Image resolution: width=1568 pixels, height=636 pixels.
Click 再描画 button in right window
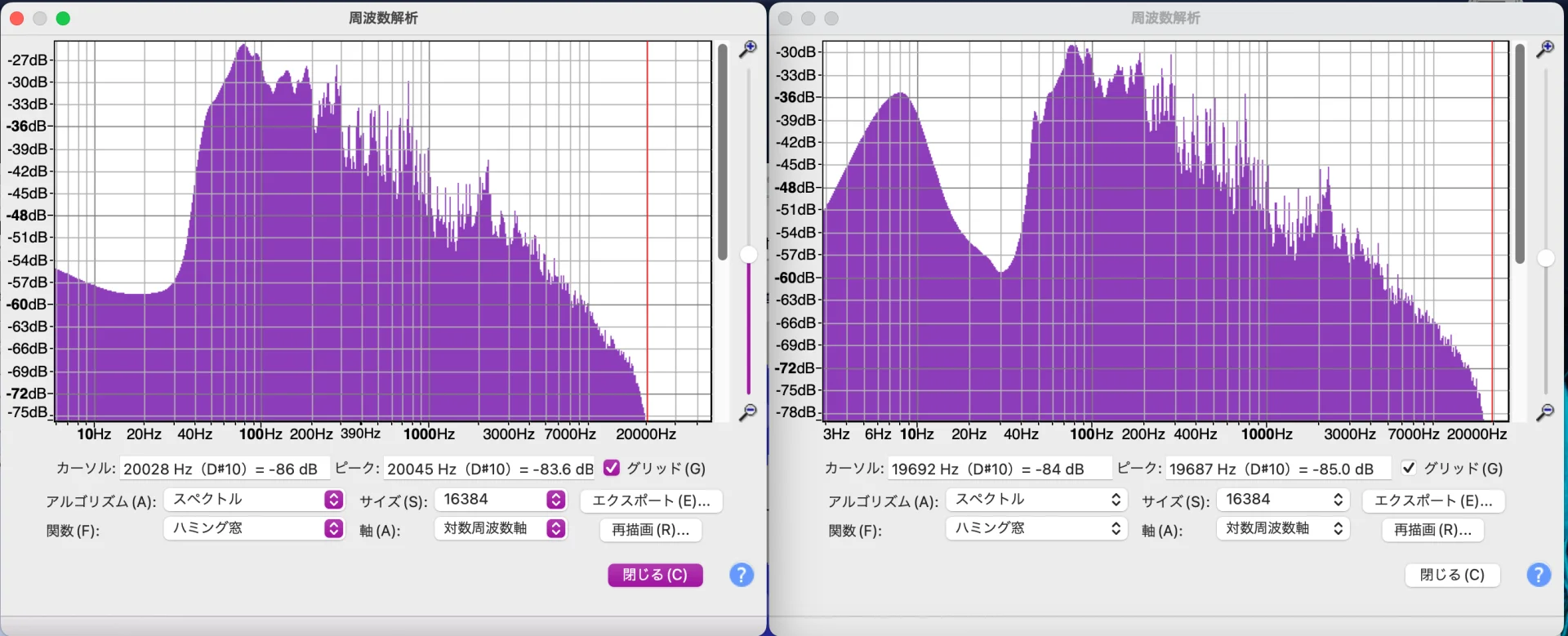coord(1432,530)
